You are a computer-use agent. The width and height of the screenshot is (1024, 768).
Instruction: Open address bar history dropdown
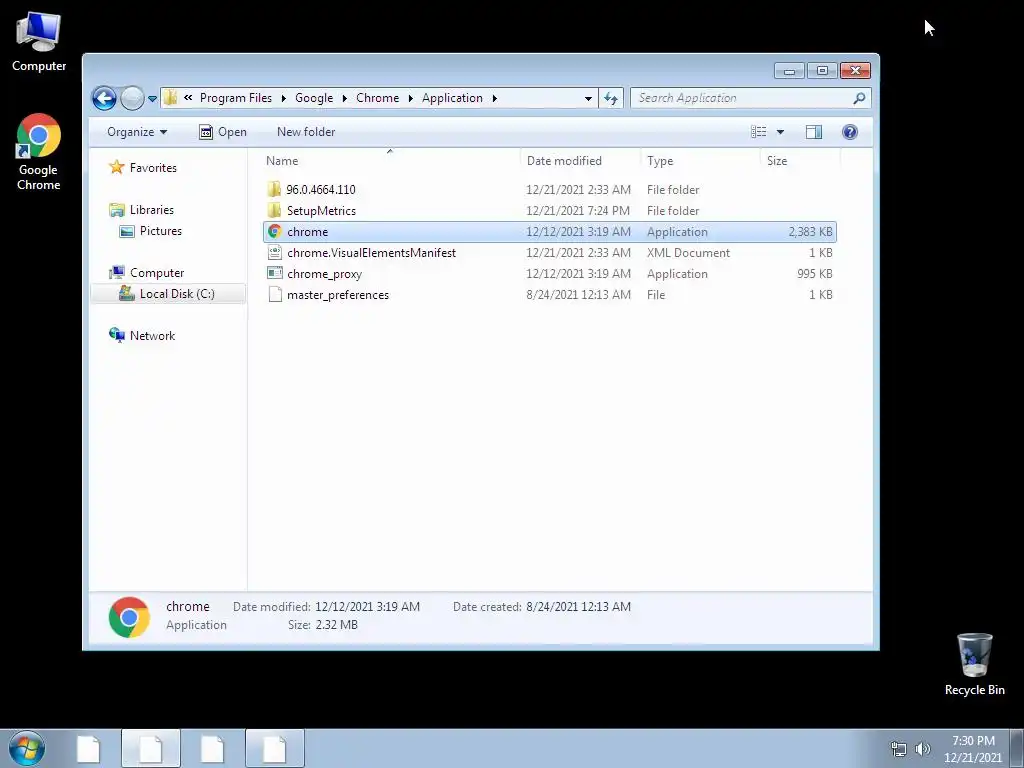[x=588, y=98]
